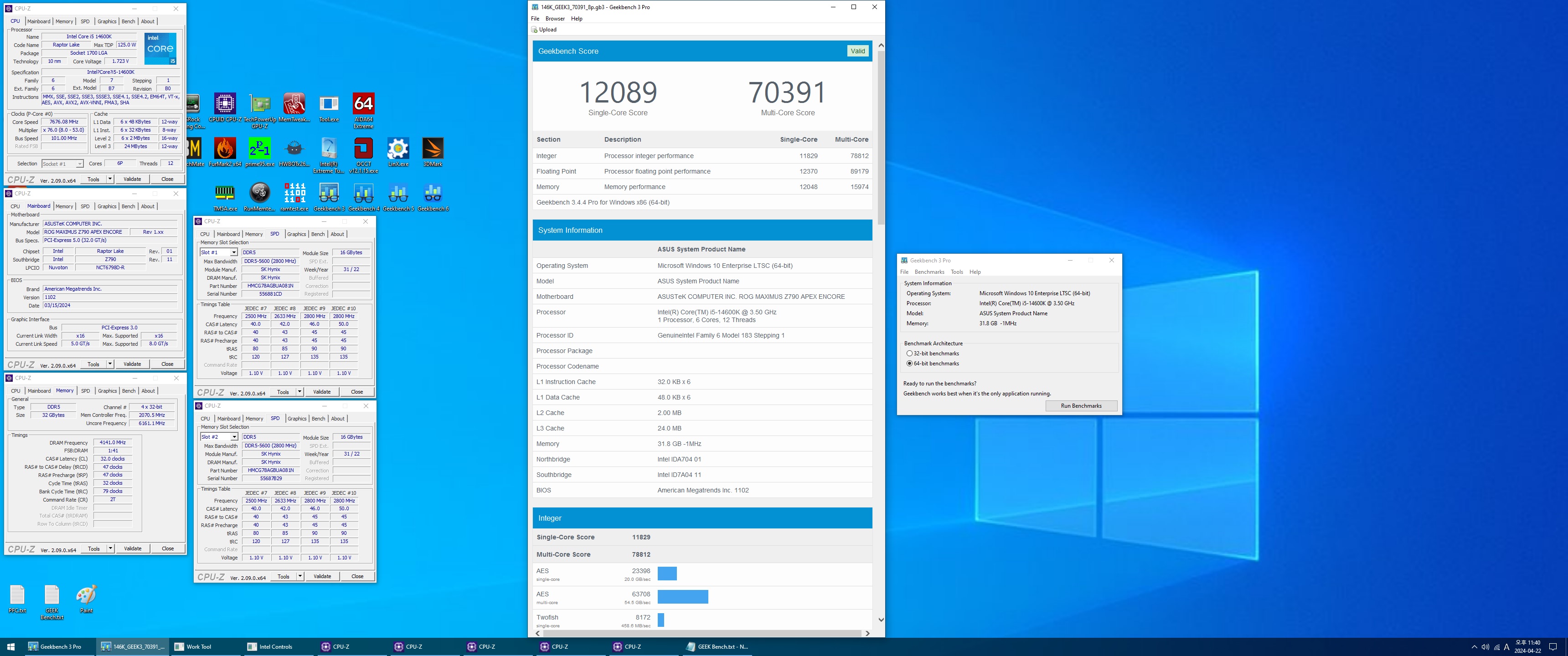The width and height of the screenshot is (1568, 656).
Task: Click the horizontal scrollbar right arrow in Geekbench
Action: click(x=867, y=634)
